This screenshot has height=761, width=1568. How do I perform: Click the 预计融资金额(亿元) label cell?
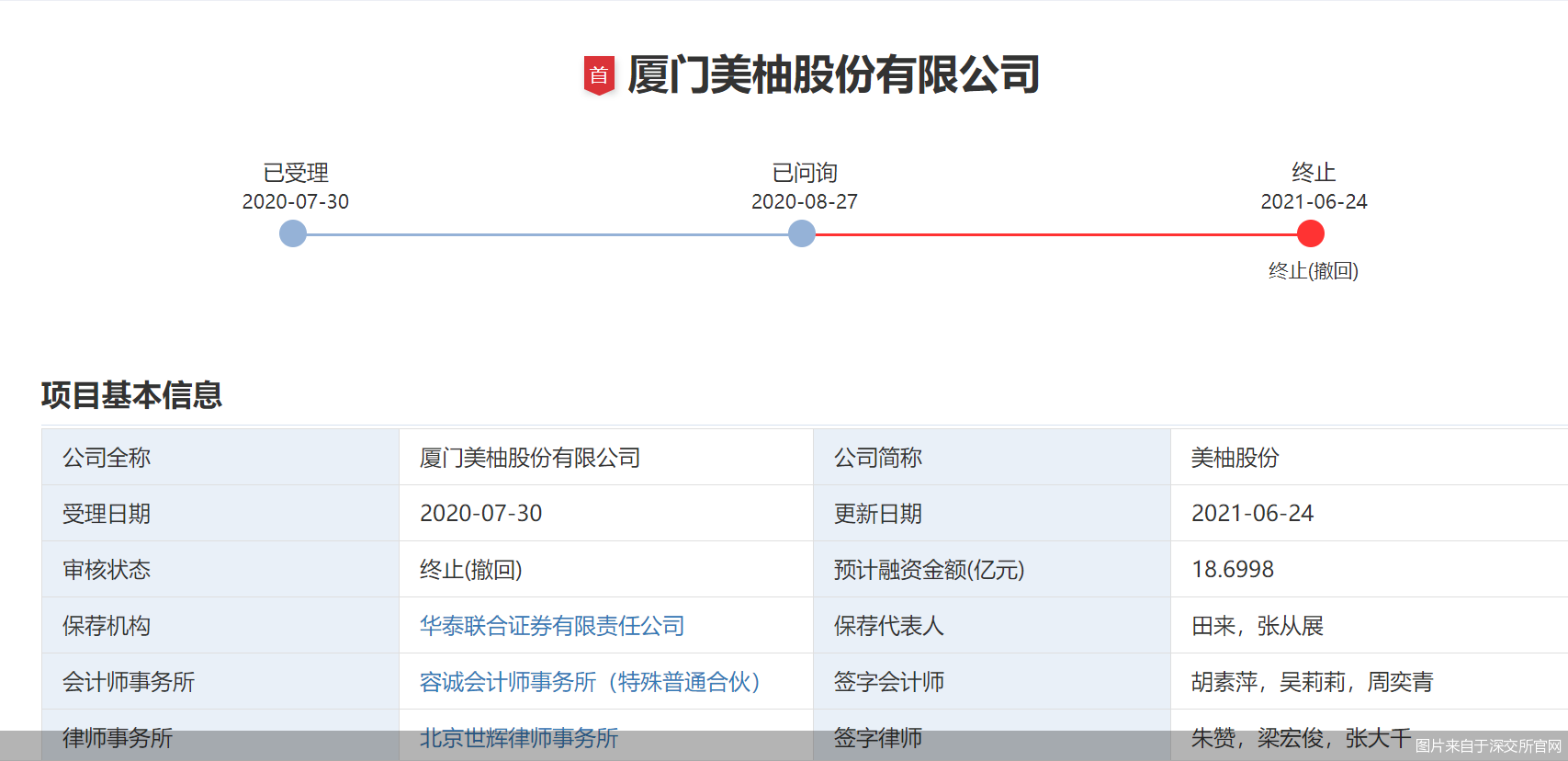coord(992,569)
